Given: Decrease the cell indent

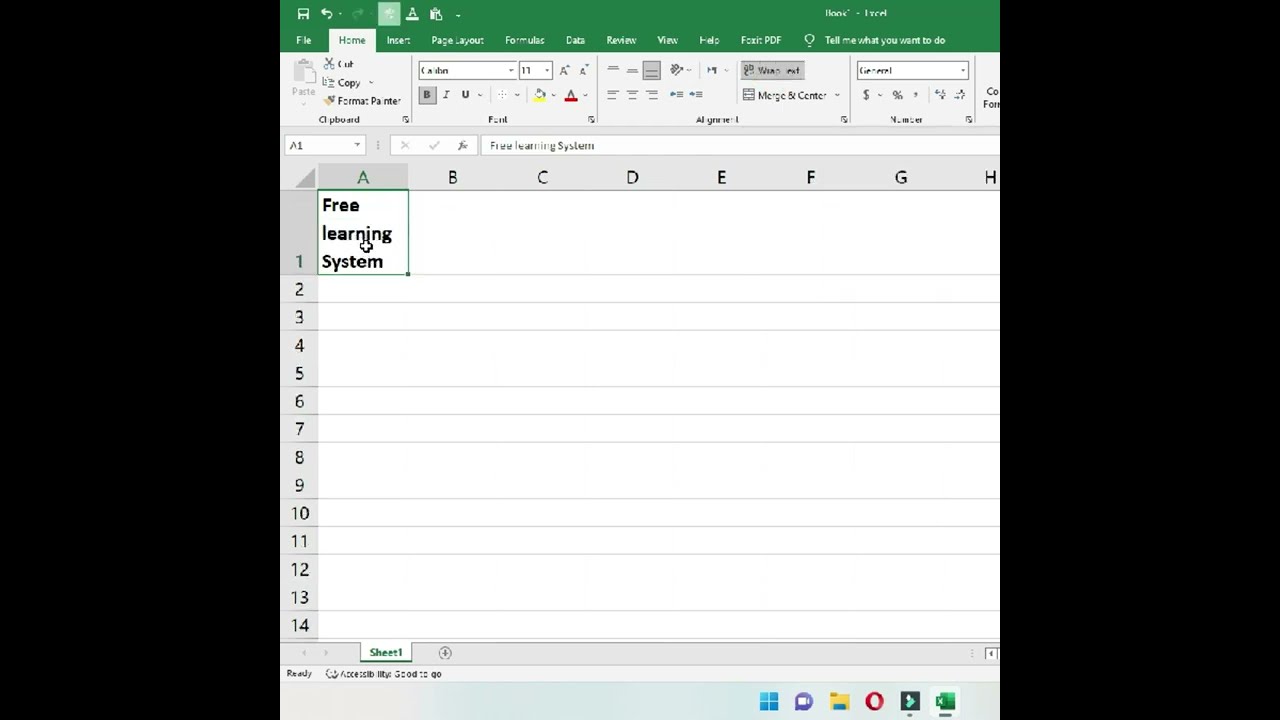Looking at the screenshot, I should coord(676,95).
